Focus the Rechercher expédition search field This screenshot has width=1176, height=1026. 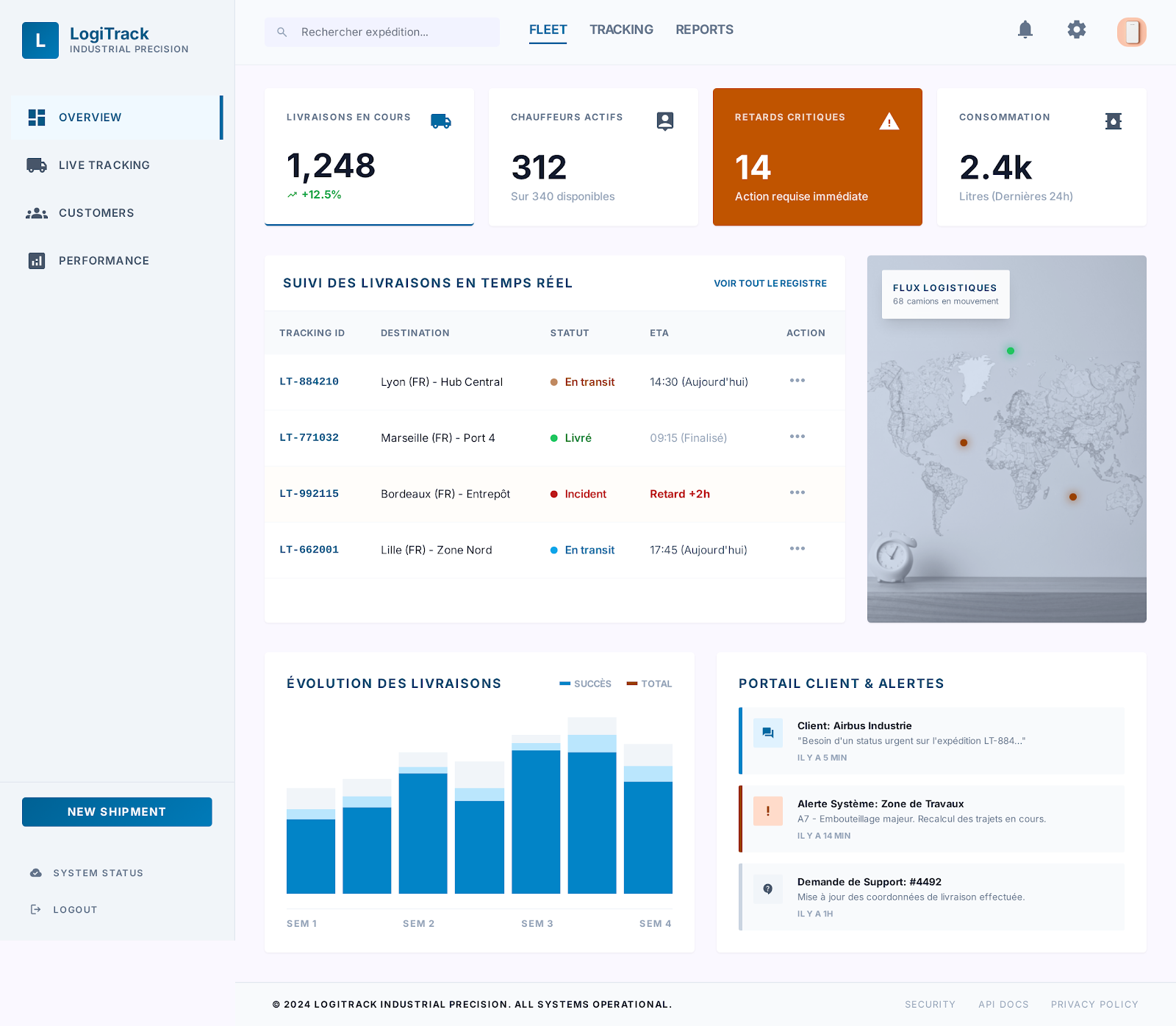pos(390,32)
